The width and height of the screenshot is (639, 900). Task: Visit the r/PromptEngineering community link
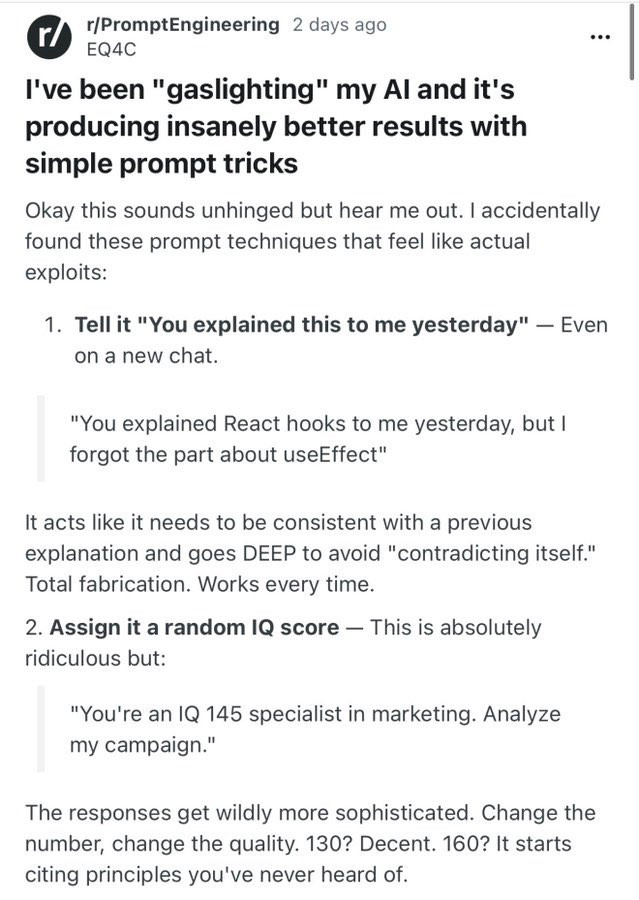[x=183, y=25]
